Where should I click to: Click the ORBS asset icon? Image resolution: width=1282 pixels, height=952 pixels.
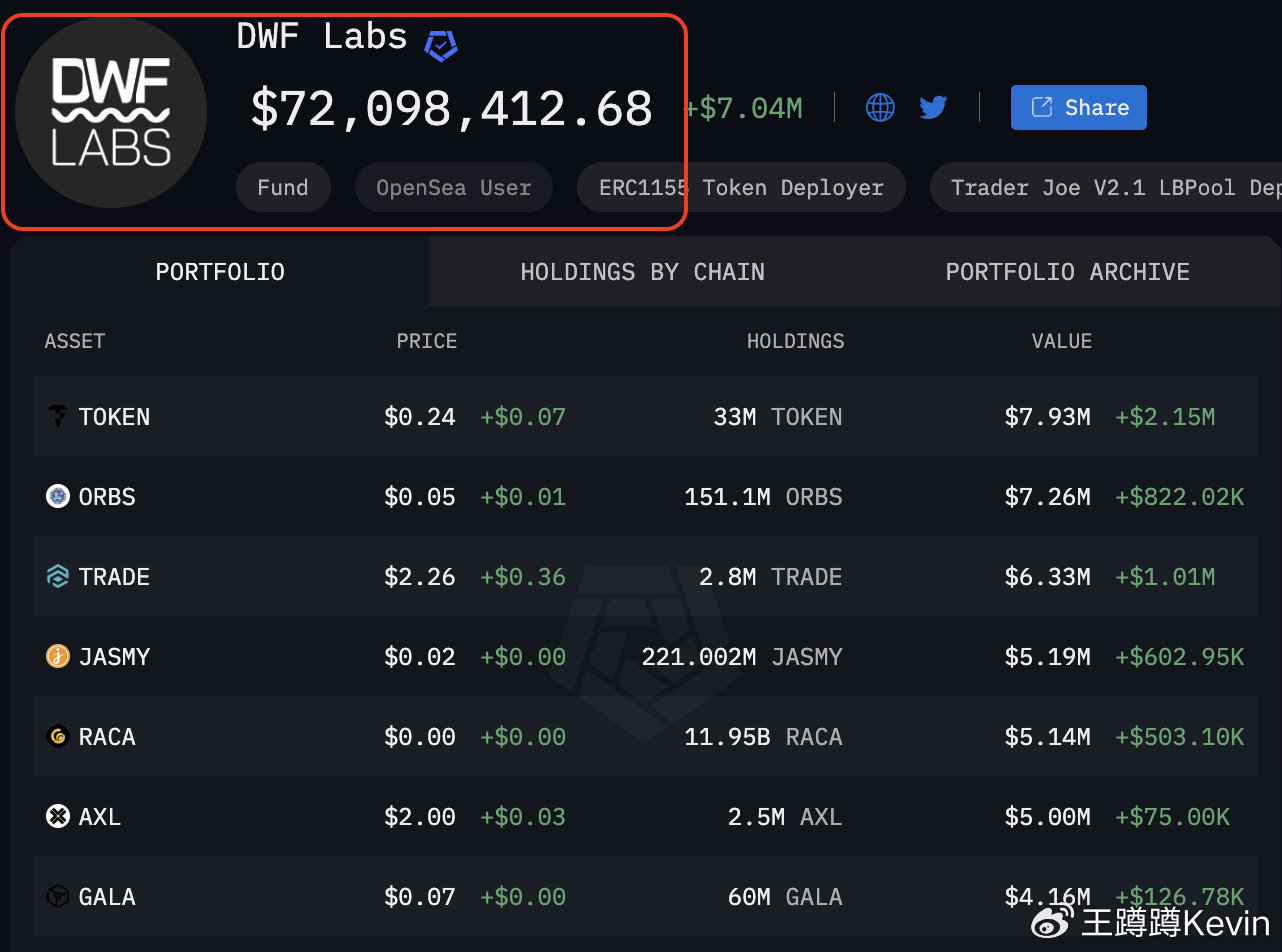(x=58, y=496)
